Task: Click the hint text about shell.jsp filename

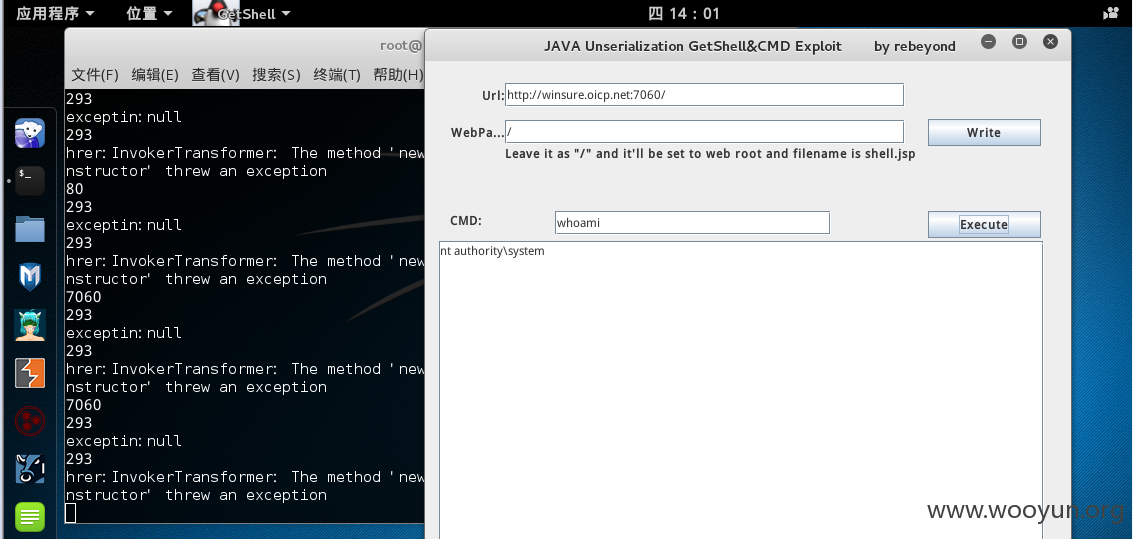Action: pos(710,154)
